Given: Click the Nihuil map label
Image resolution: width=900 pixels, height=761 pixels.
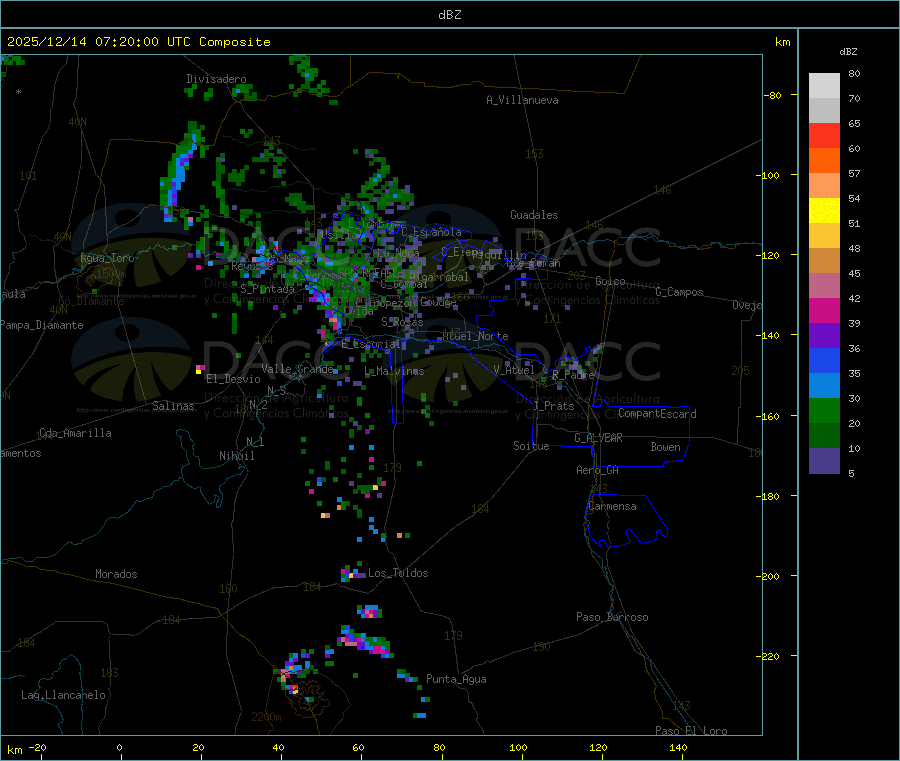Looking at the screenshot, I should click(236, 456).
